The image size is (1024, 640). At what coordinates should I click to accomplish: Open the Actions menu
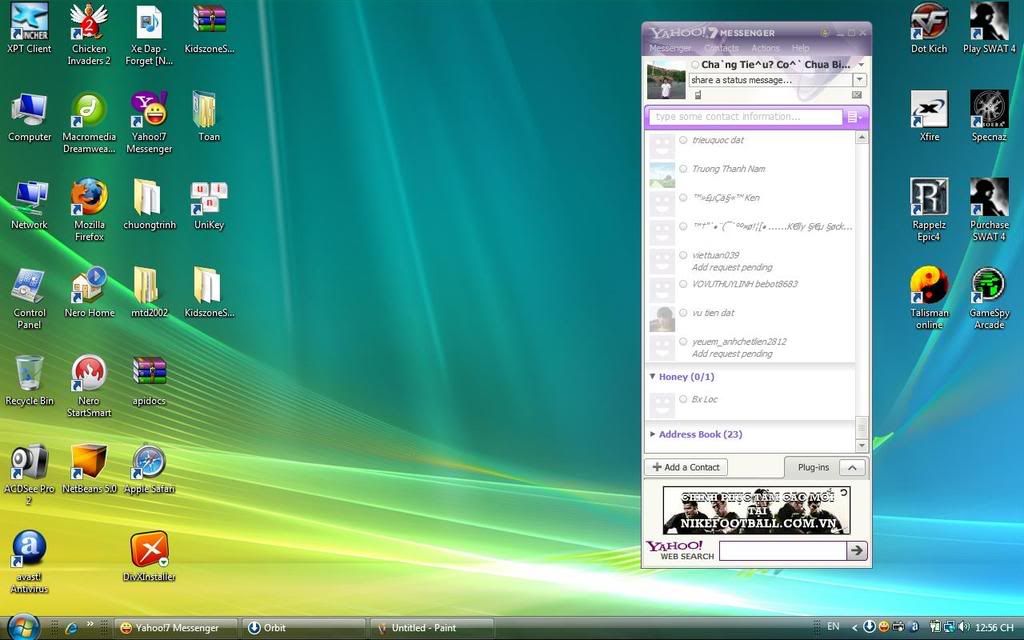coord(765,48)
